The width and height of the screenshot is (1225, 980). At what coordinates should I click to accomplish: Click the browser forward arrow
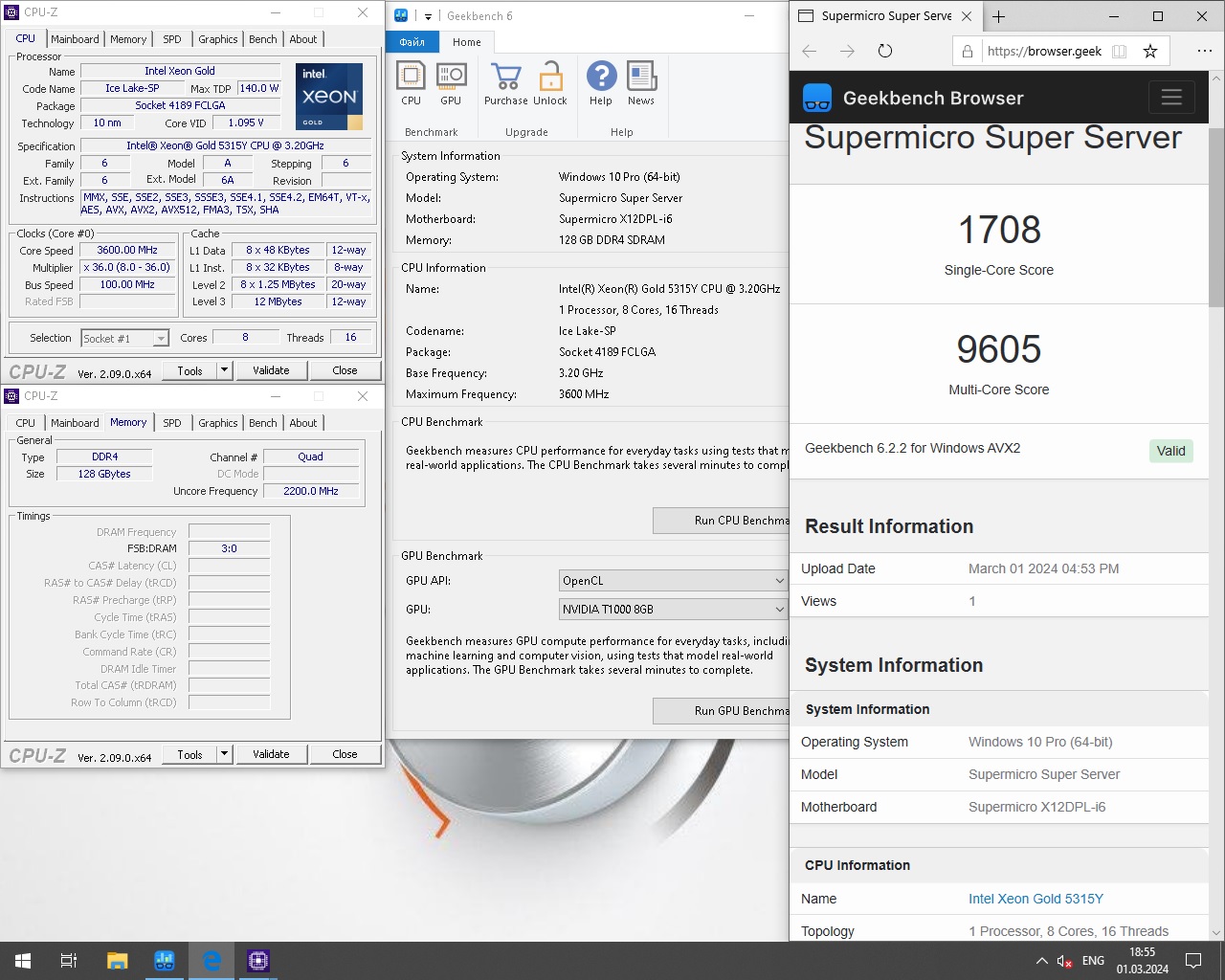(x=847, y=51)
